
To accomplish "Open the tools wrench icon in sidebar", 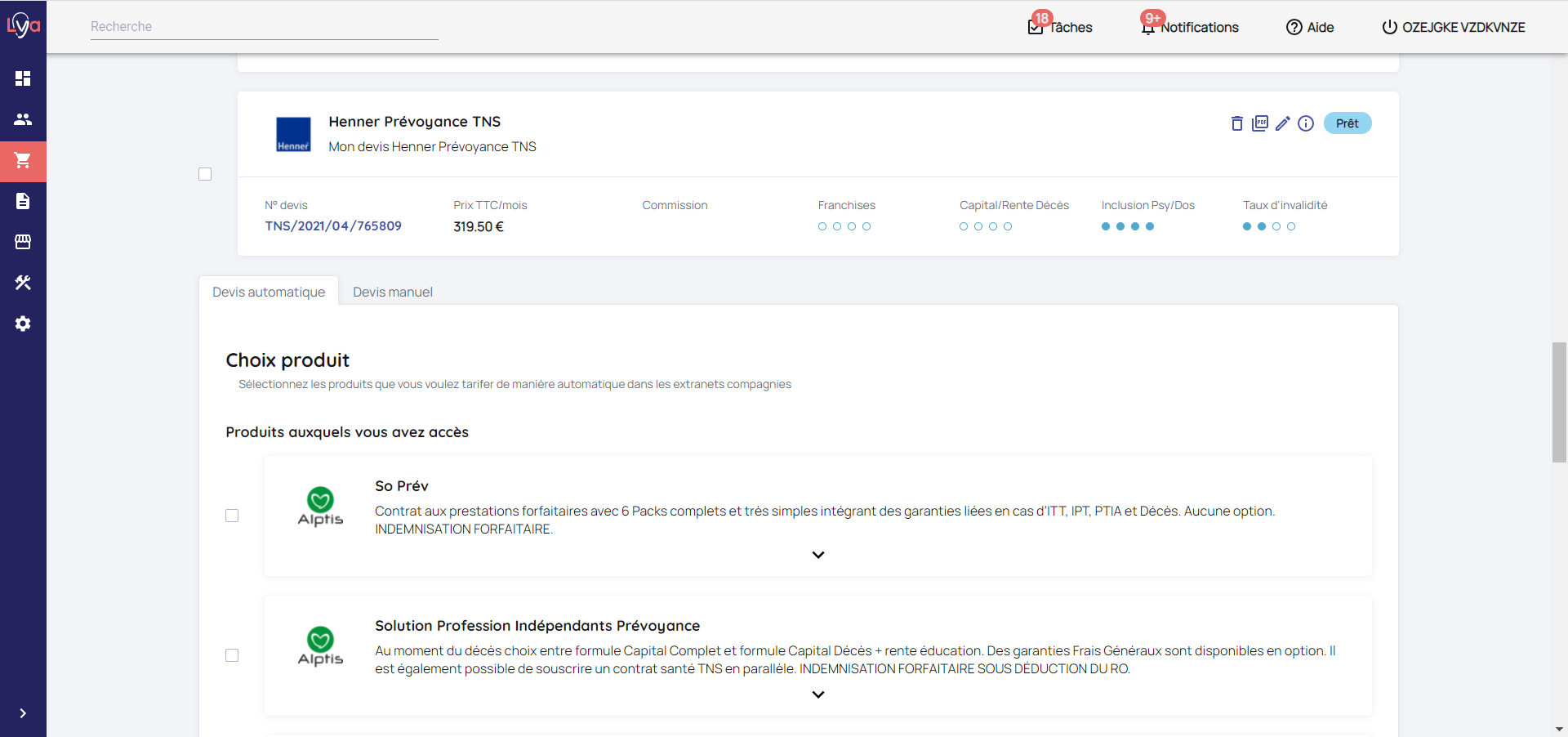I will coord(23,283).
